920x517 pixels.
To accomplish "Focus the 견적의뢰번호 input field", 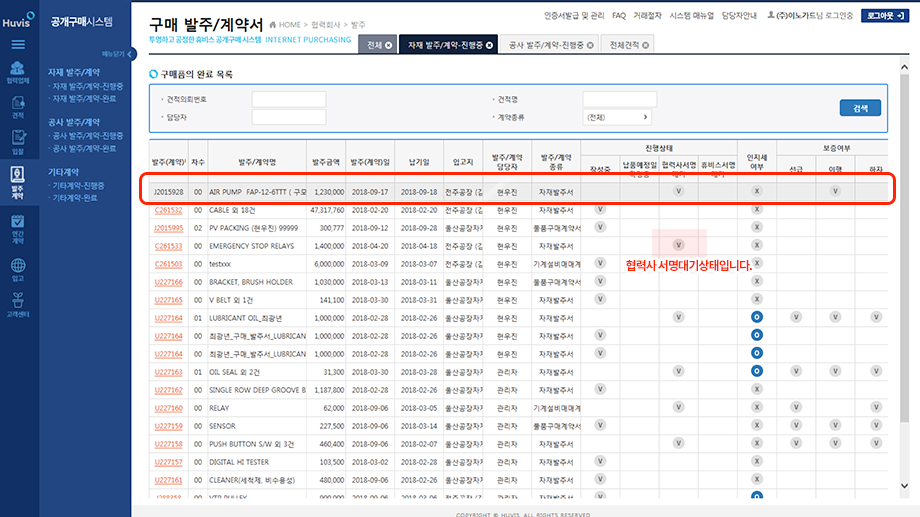I will [x=289, y=99].
